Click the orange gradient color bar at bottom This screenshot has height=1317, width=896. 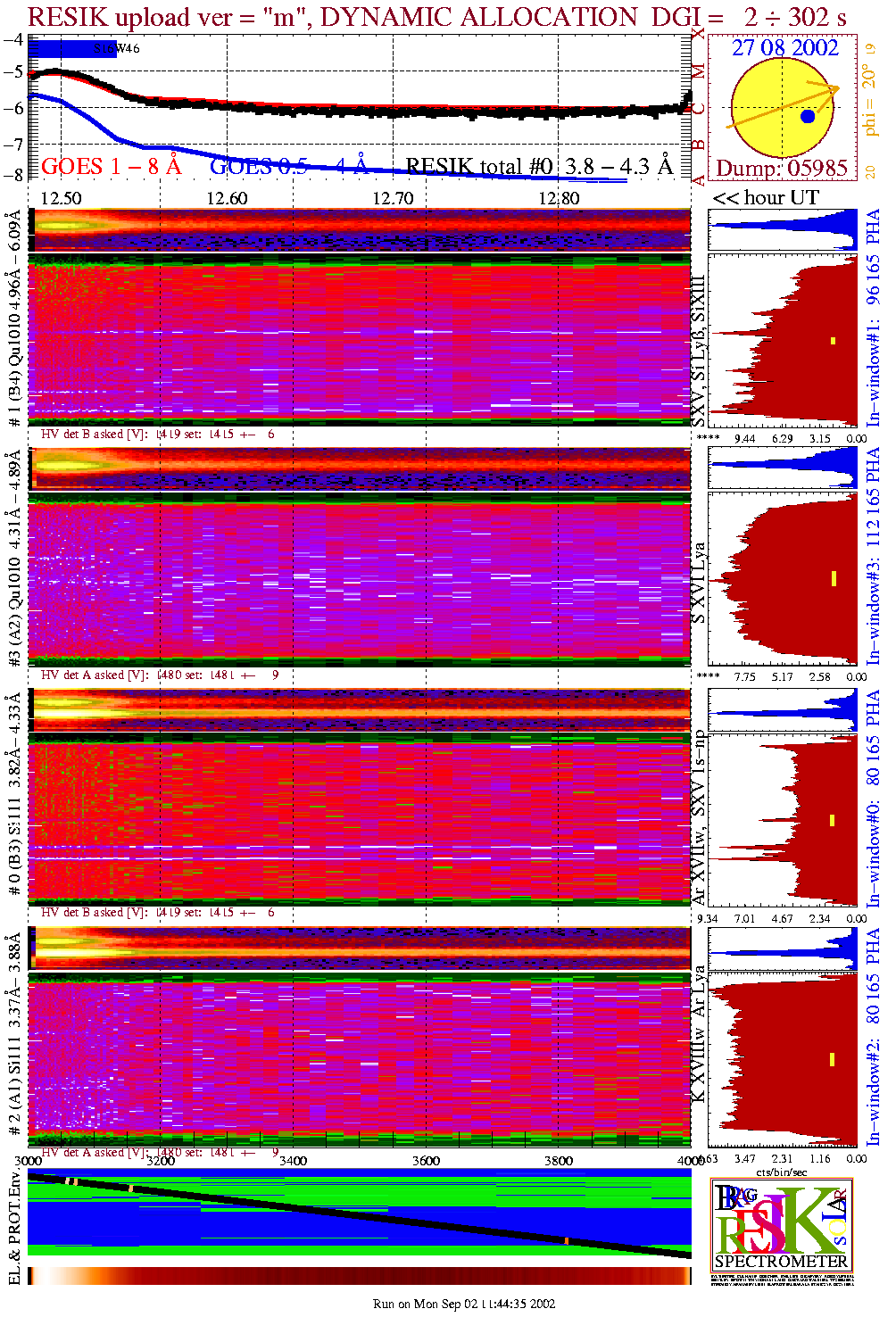tap(359, 1276)
